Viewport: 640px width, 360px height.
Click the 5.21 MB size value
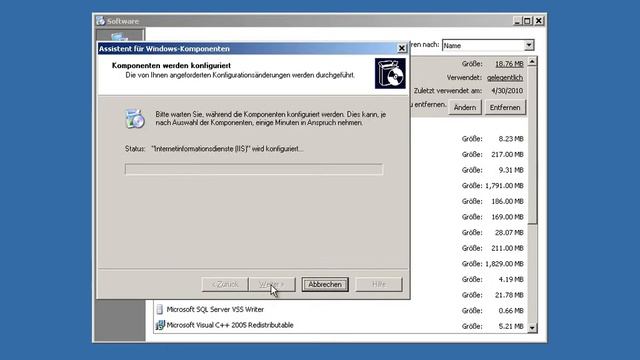coord(511,326)
